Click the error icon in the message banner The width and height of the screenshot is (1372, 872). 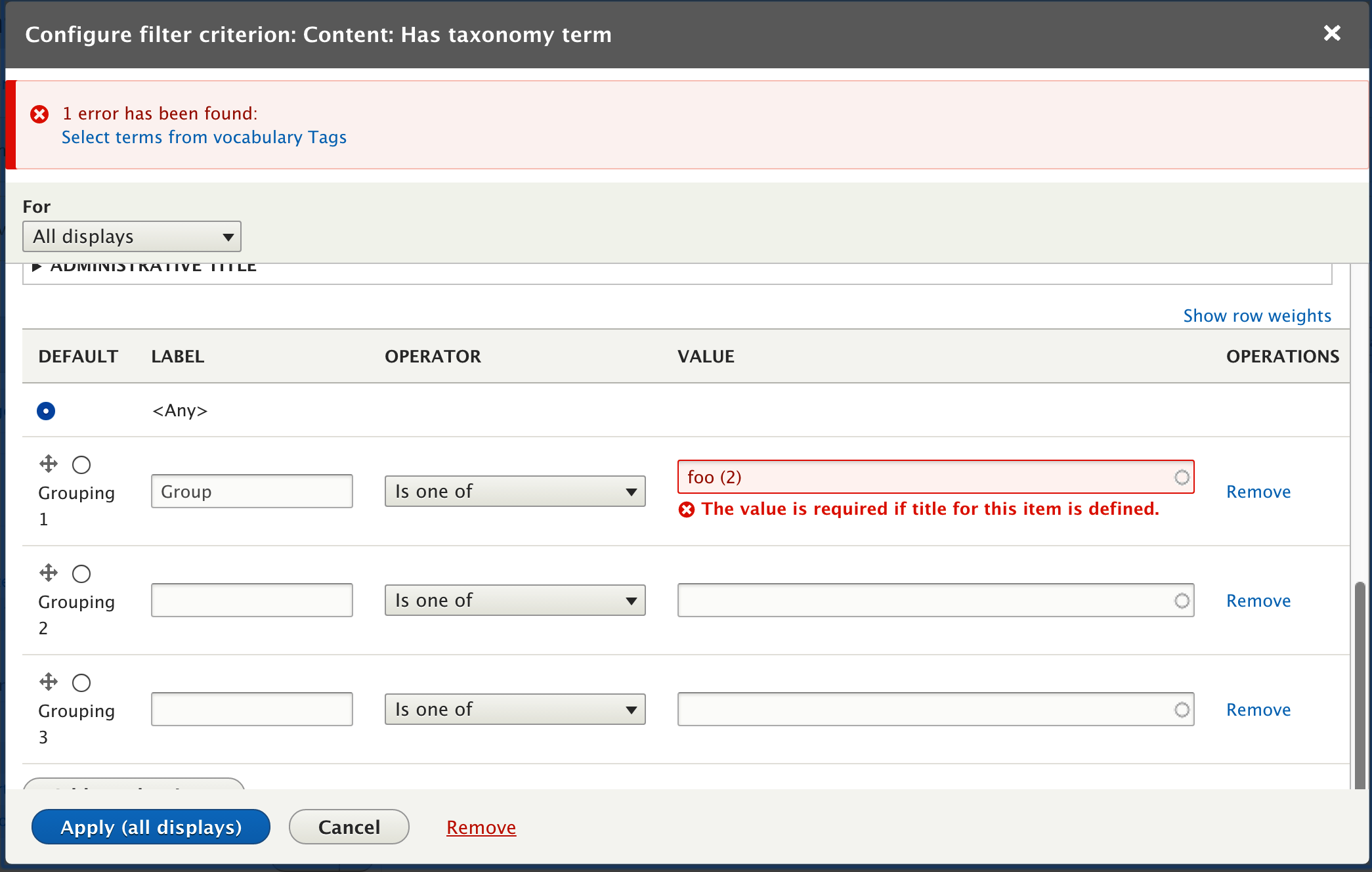39,114
